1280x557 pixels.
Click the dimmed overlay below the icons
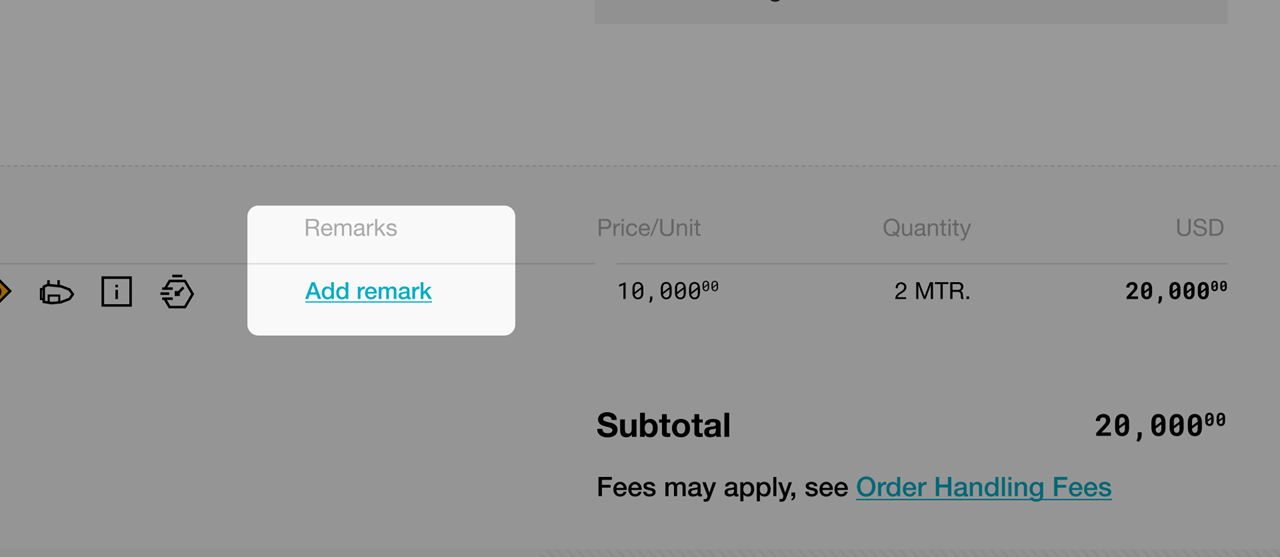[x=120, y=440]
